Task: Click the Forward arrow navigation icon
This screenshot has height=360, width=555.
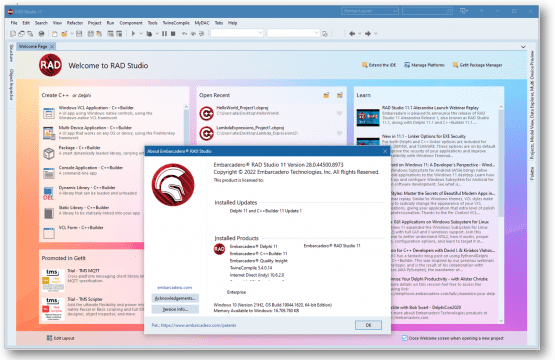Action: coord(368,34)
